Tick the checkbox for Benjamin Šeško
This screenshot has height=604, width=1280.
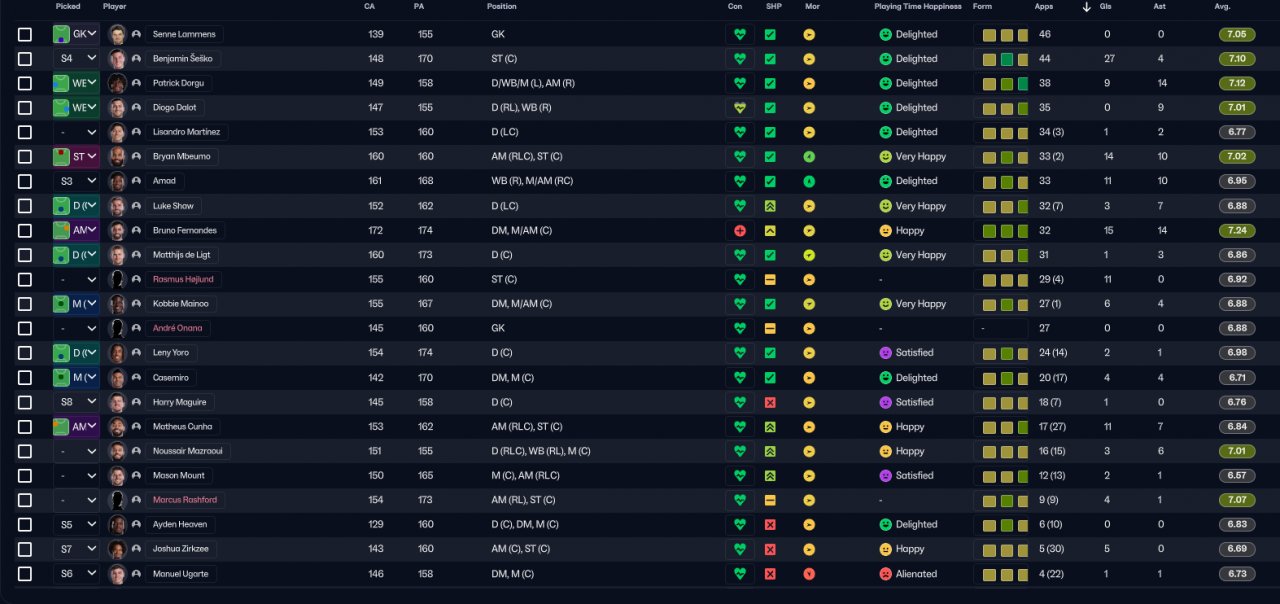click(25, 59)
